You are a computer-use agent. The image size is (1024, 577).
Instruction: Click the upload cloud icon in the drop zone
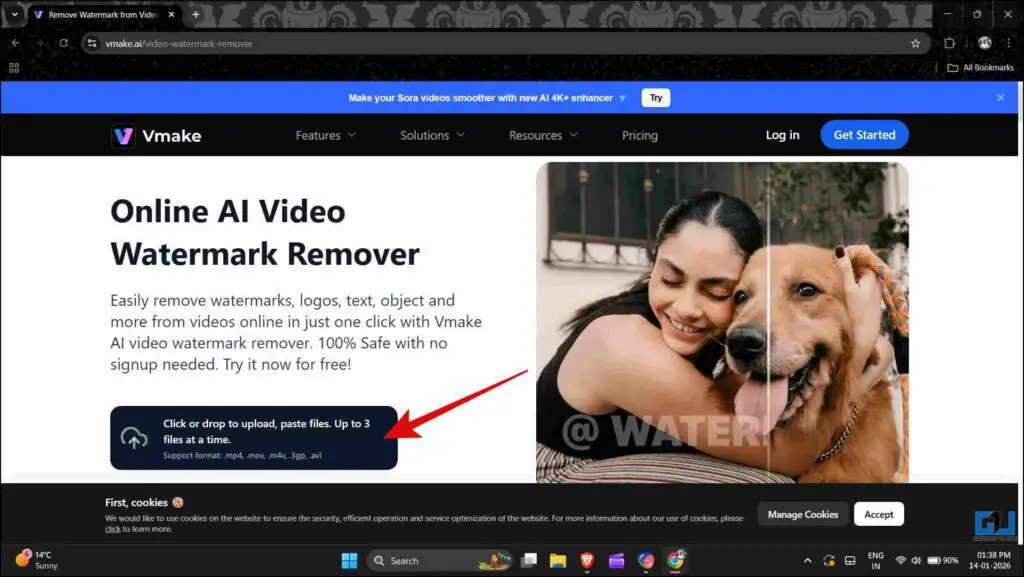point(135,437)
